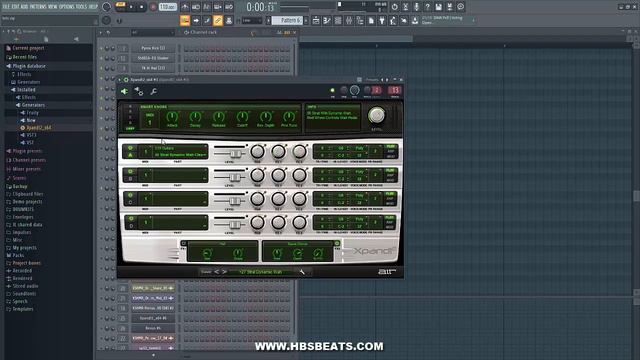Open part B empty patch selector
Screen dimensions: 640x360
click(x=180, y=175)
